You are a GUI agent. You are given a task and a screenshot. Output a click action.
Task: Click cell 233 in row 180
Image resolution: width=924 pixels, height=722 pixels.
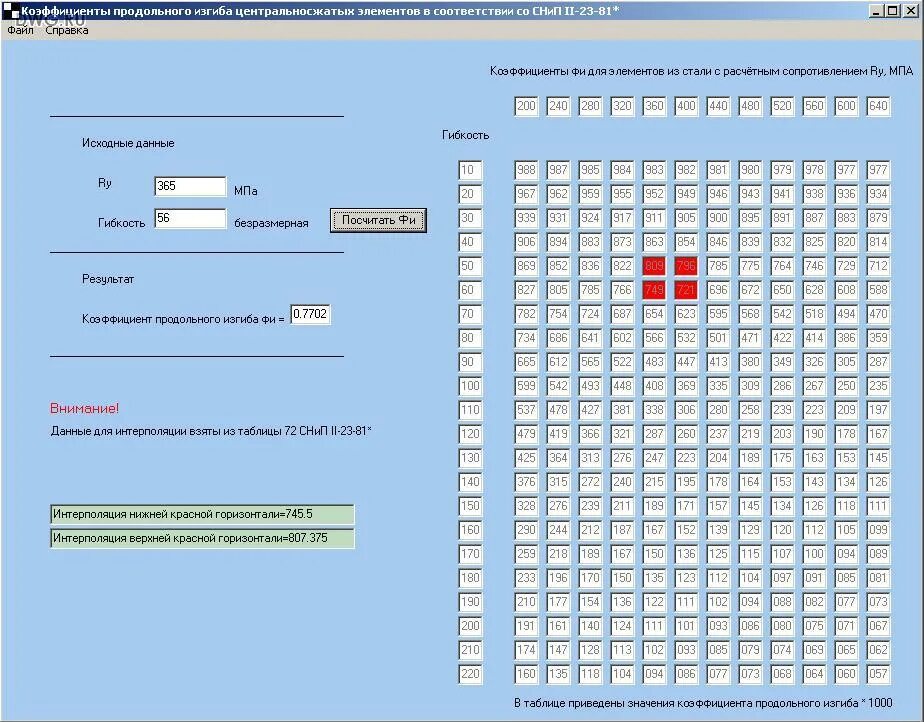coord(526,578)
